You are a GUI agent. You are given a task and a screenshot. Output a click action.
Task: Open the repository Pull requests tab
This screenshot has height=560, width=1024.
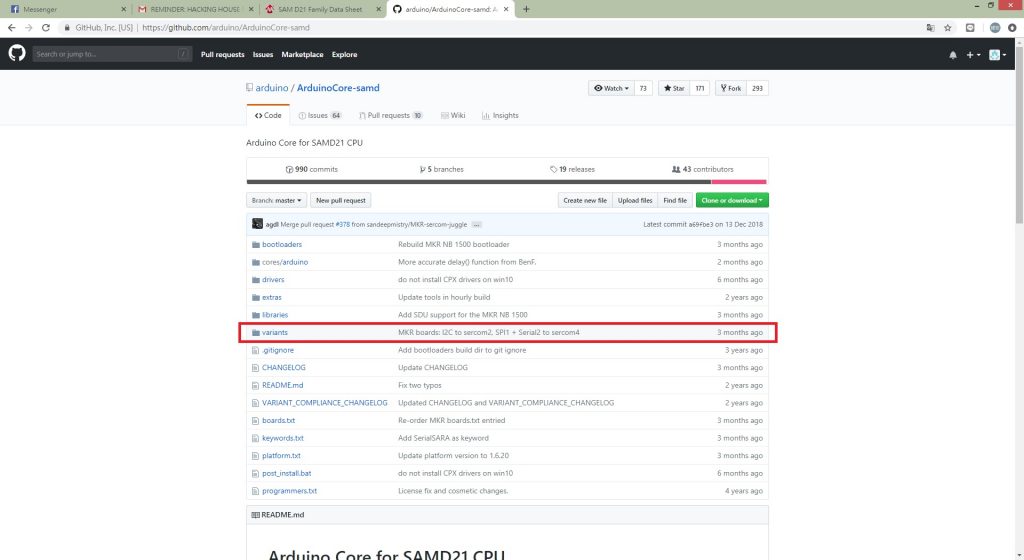point(391,116)
